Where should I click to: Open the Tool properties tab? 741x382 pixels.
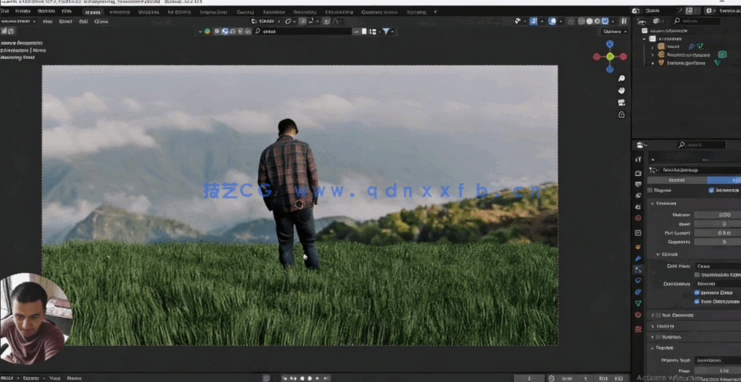point(638,159)
